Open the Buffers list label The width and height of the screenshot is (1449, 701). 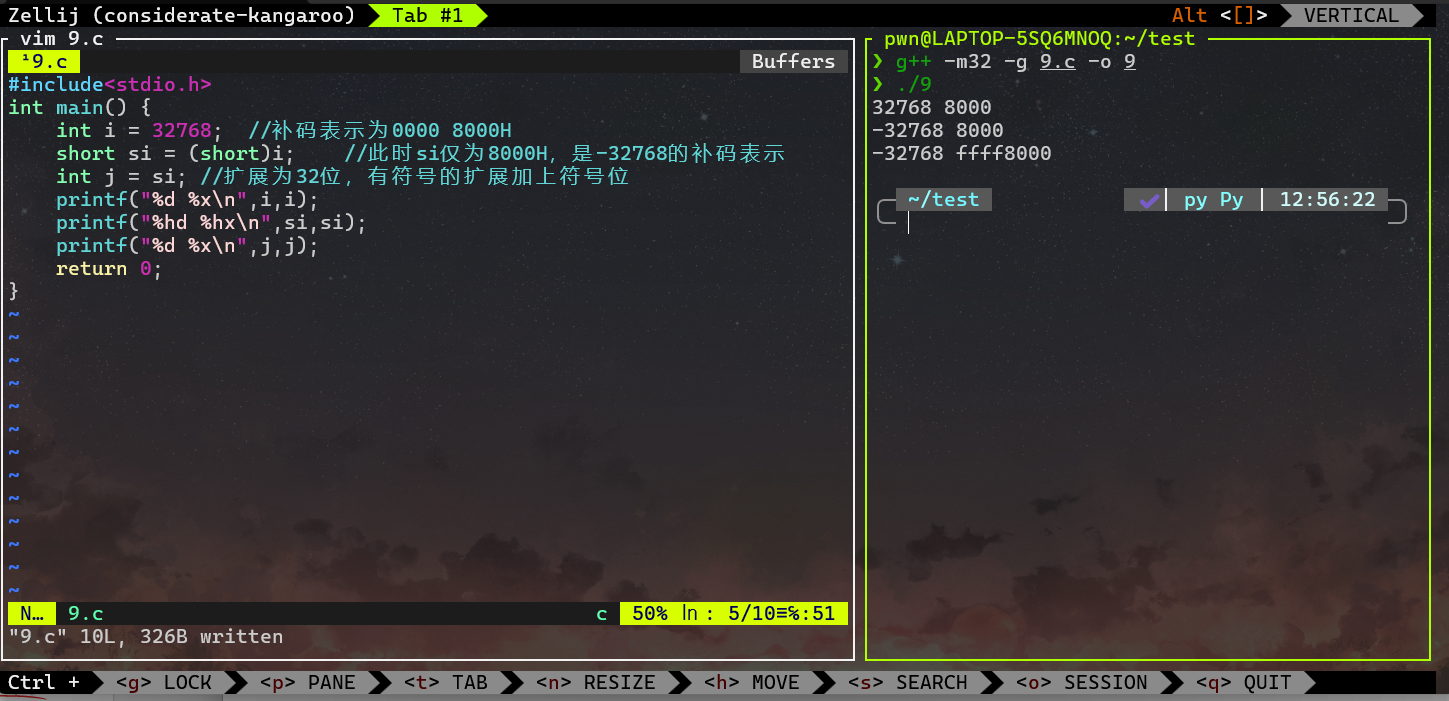[793, 62]
